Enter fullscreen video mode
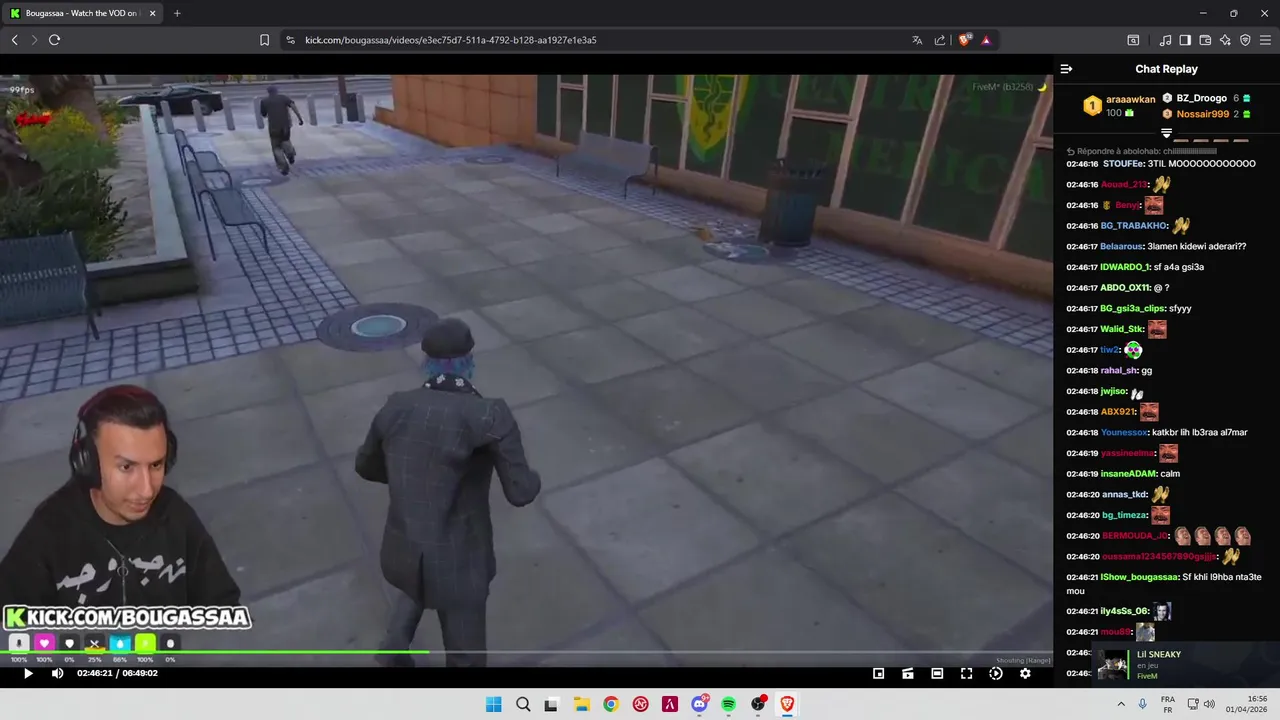 click(966, 673)
